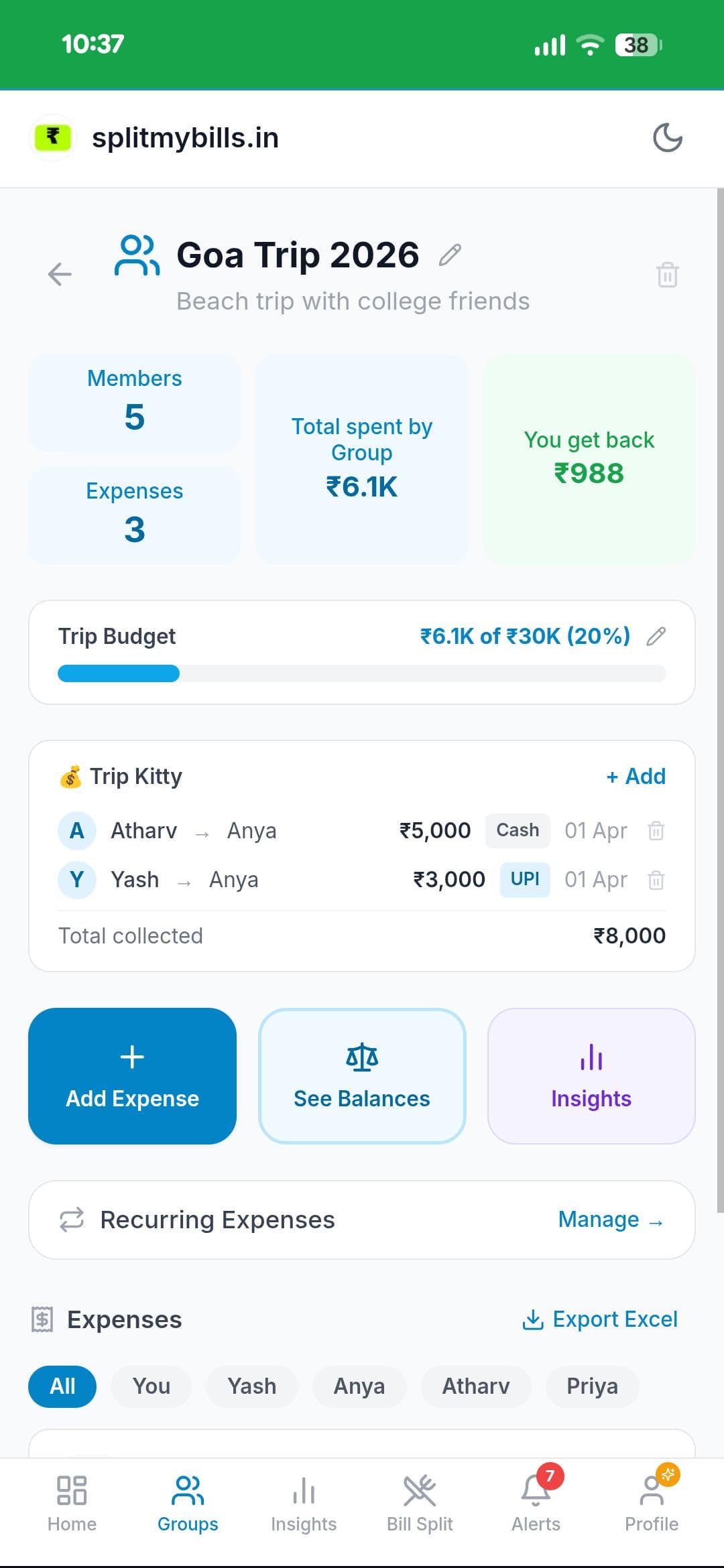Open Insights with the purple chart icon
This screenshot has height=1568, width=724.
[x=590, y=1075]
